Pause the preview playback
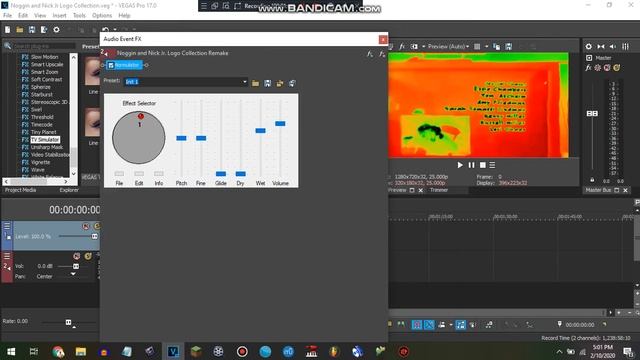The image size is (640, 360). click(x=471, y=165)
